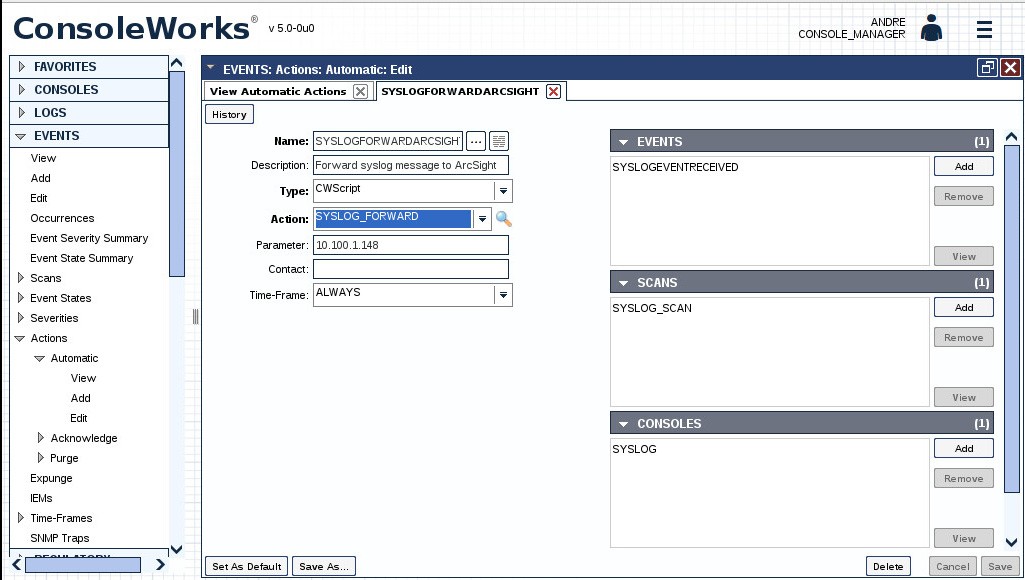Expand the Purge tree node
1025x580 pixels.
tap(41, 458)
